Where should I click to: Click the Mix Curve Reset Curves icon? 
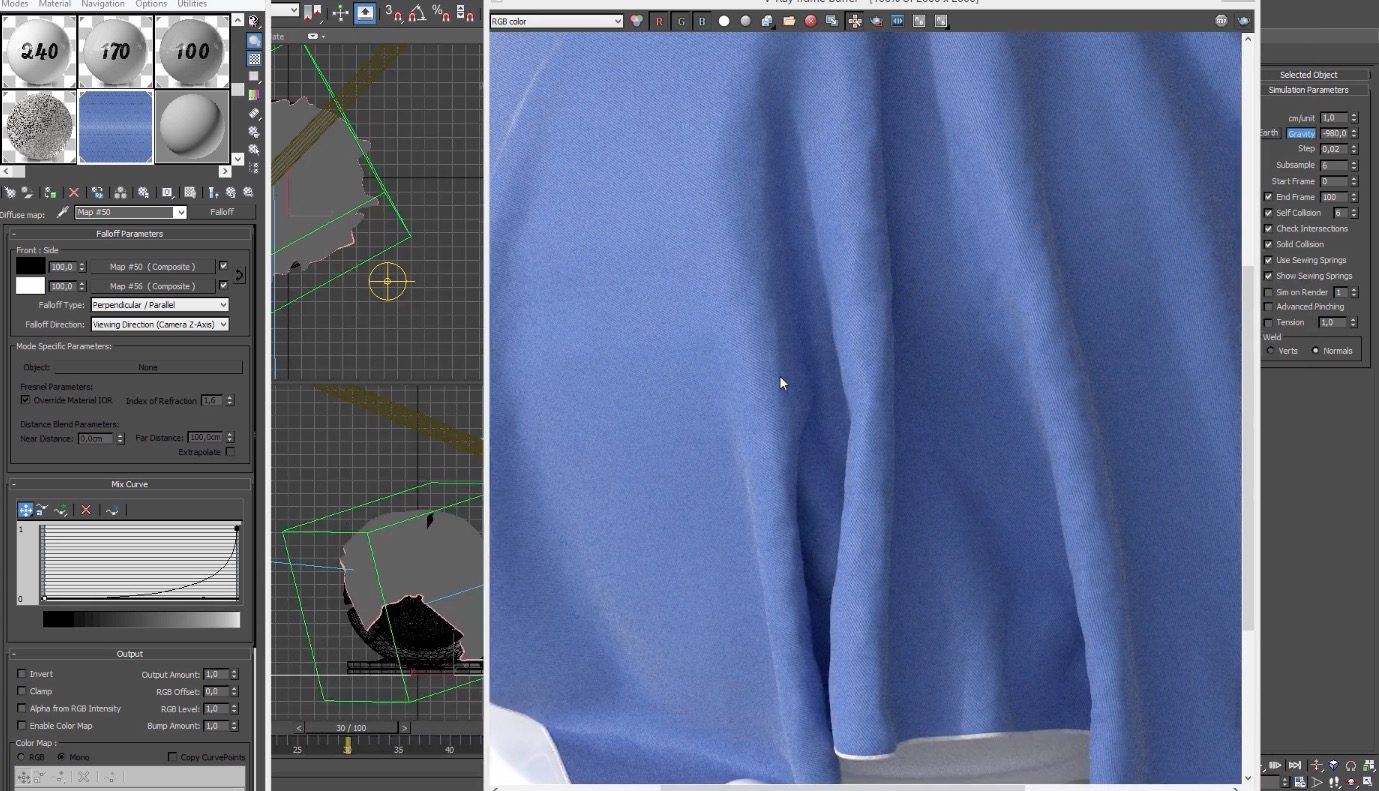tap(112, 510)
